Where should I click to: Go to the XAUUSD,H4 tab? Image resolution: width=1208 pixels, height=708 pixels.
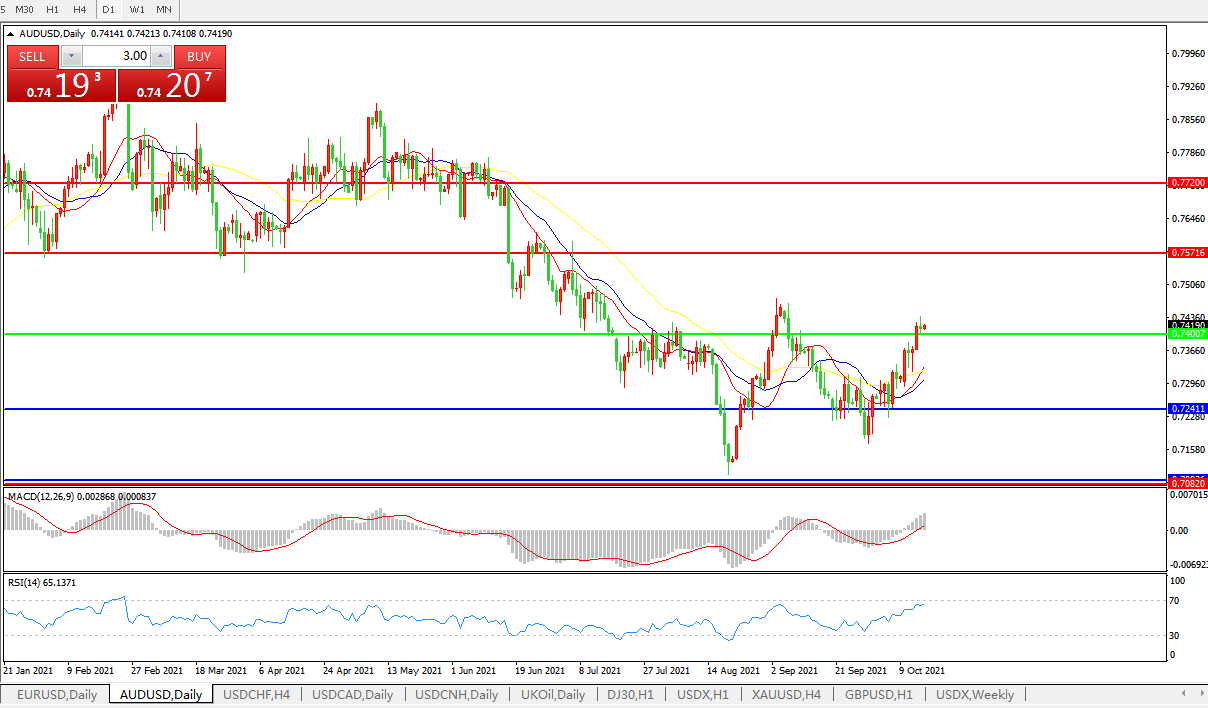(787, 694)
